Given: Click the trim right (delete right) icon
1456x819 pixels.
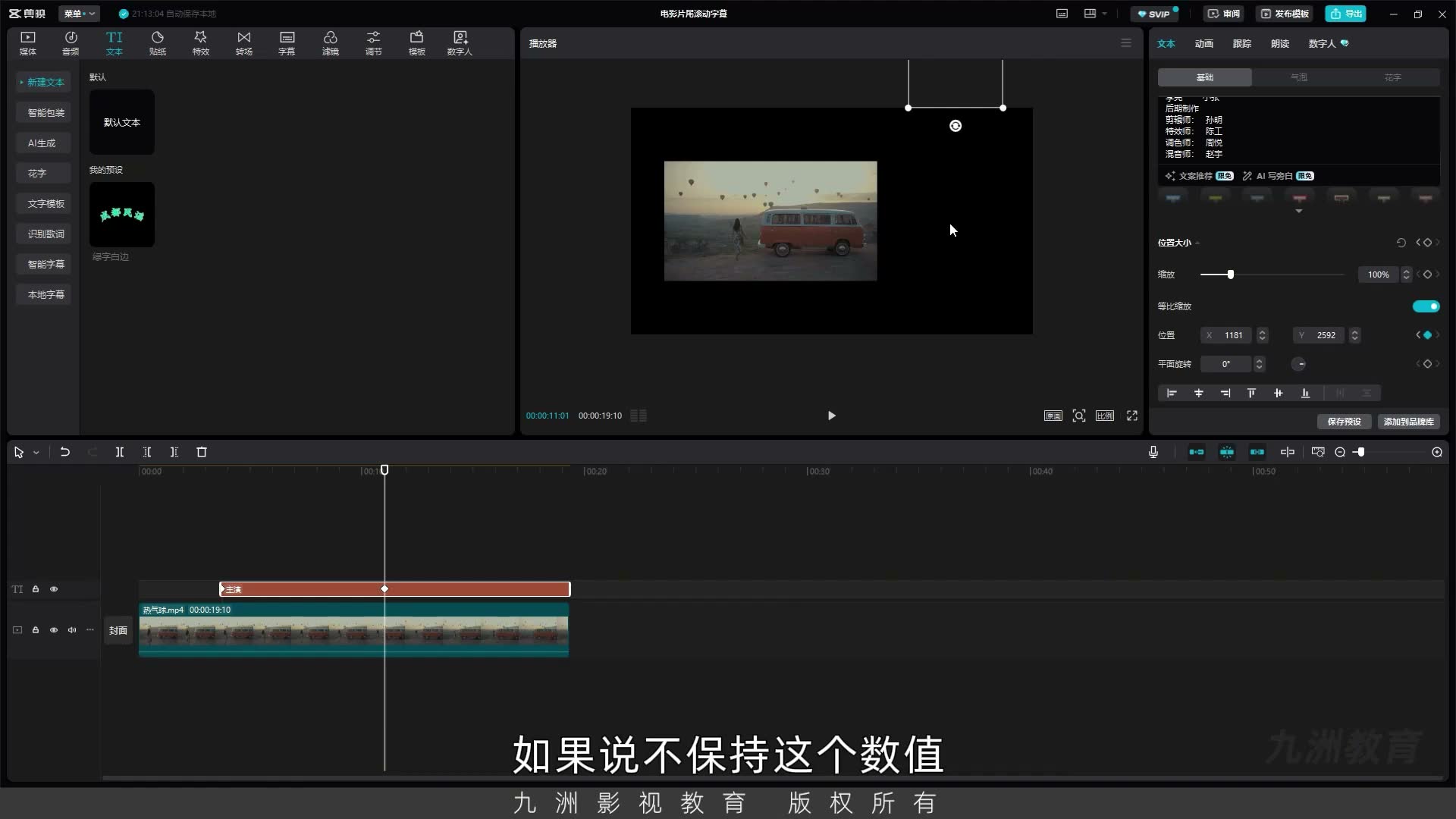Looking at the screenshot, I should [174, 452].
